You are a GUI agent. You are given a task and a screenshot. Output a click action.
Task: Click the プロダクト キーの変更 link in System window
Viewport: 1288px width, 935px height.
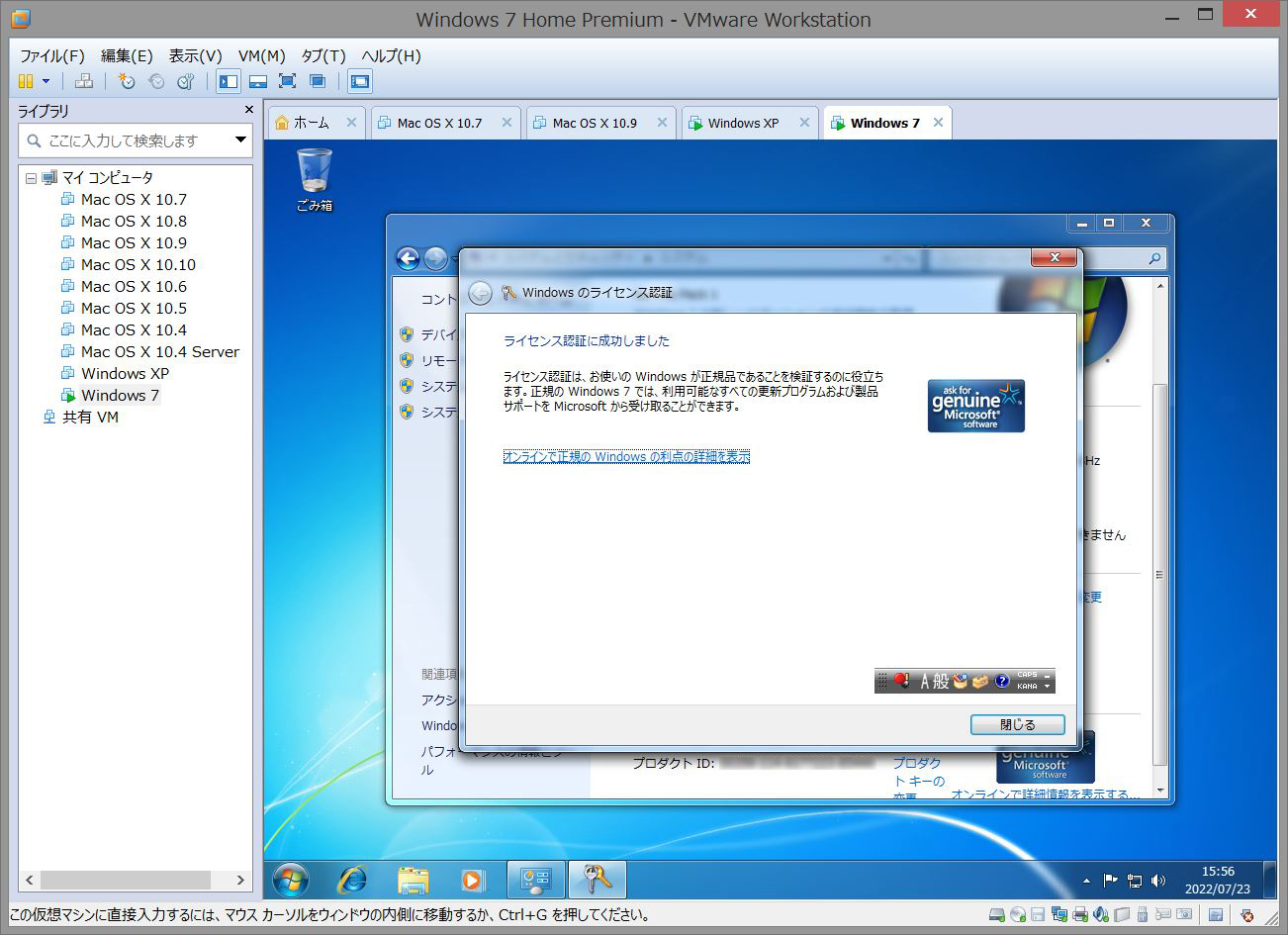coord(919,777)
